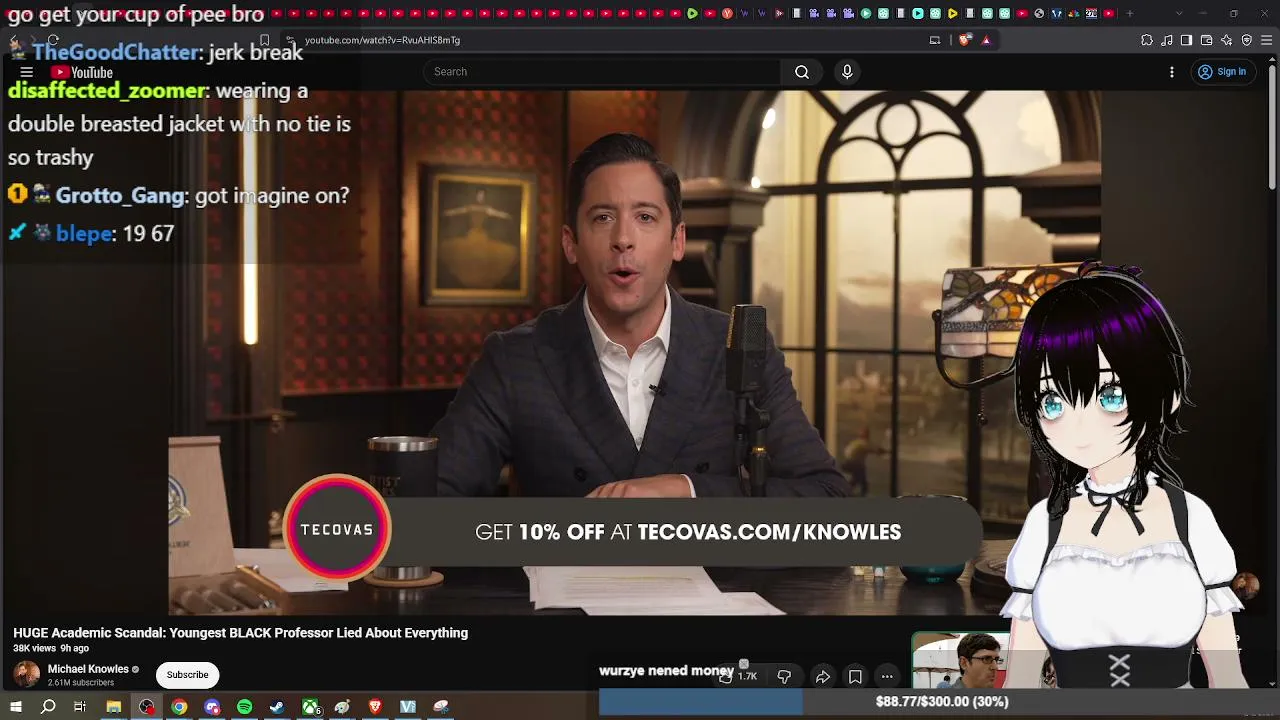Viewport: 1280px width, 720px height.
Task: Switch to OBS Studio on the taskbar
Action: (x=147, y=707)
